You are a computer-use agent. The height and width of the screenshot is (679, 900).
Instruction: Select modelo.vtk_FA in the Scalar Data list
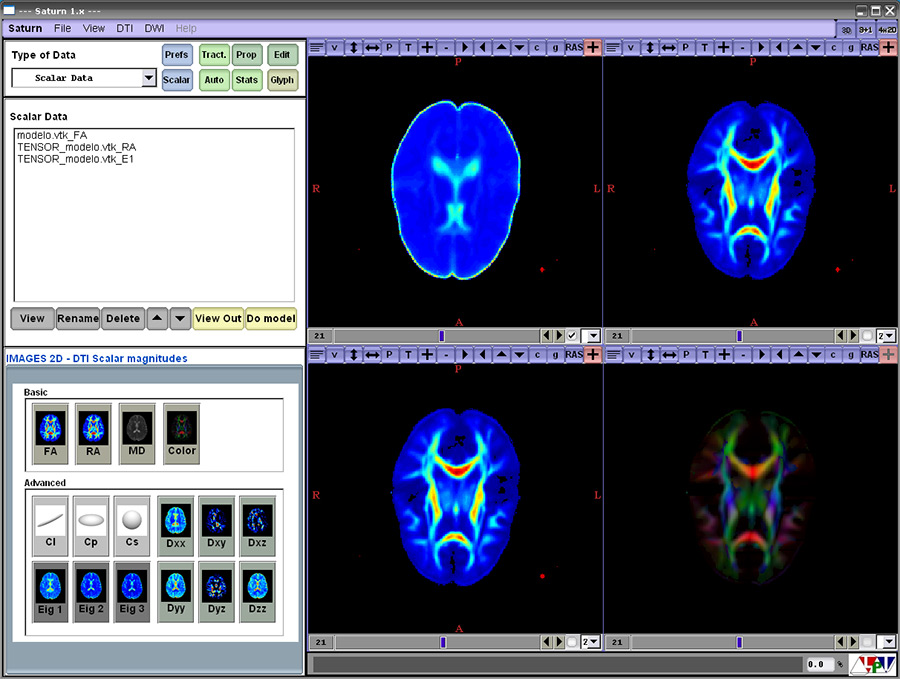(x=52, y=135)
